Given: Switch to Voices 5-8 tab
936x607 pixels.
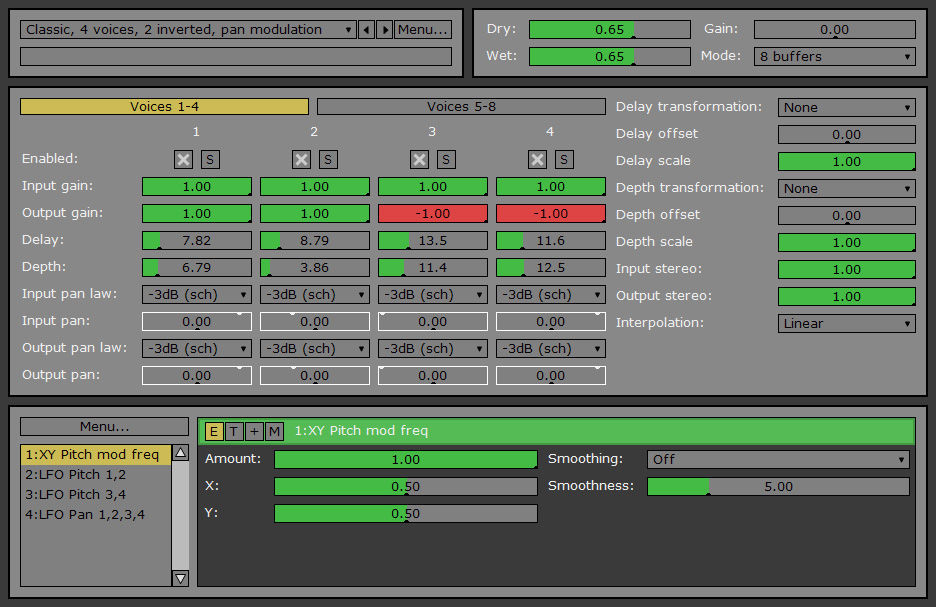Looking at the screenshot, I should [461, 107].
